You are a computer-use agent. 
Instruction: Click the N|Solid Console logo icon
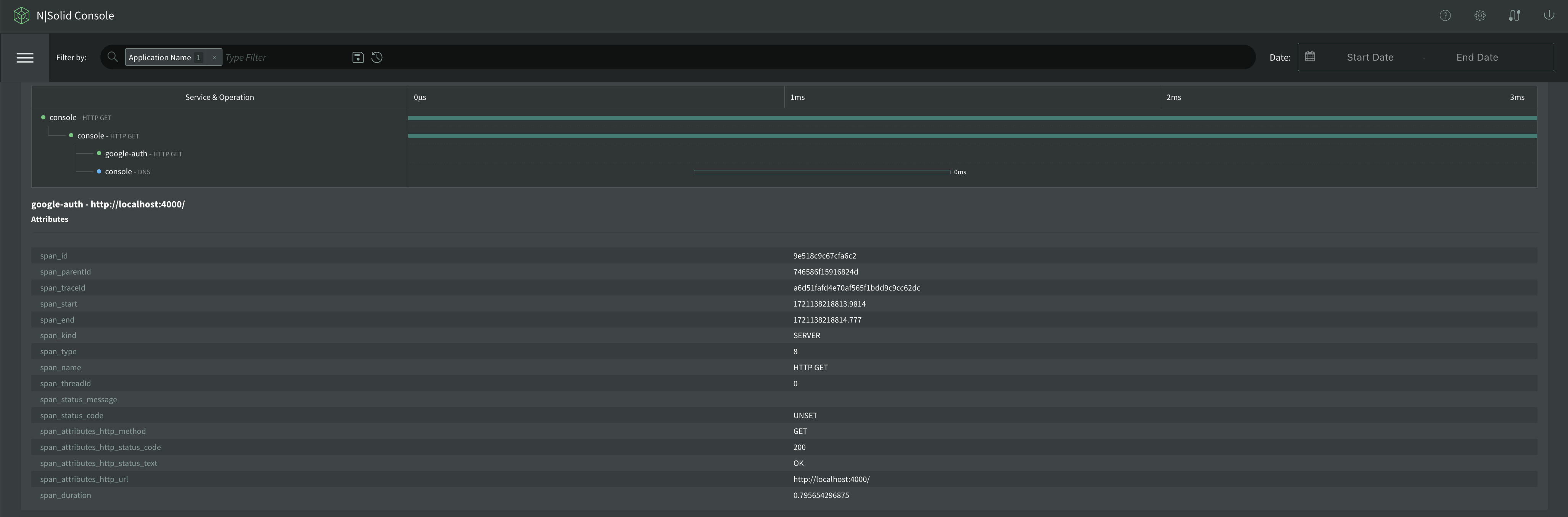pos(21,16)
